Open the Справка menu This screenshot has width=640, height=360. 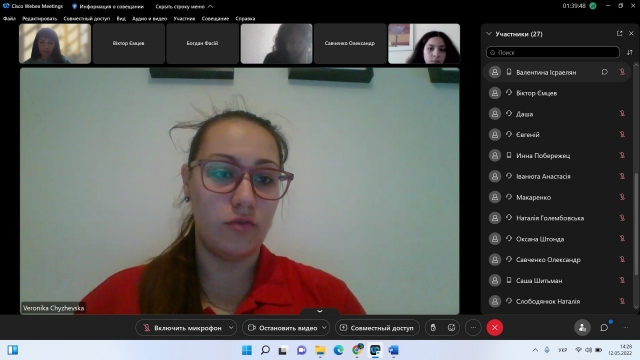tap(245, 18)
